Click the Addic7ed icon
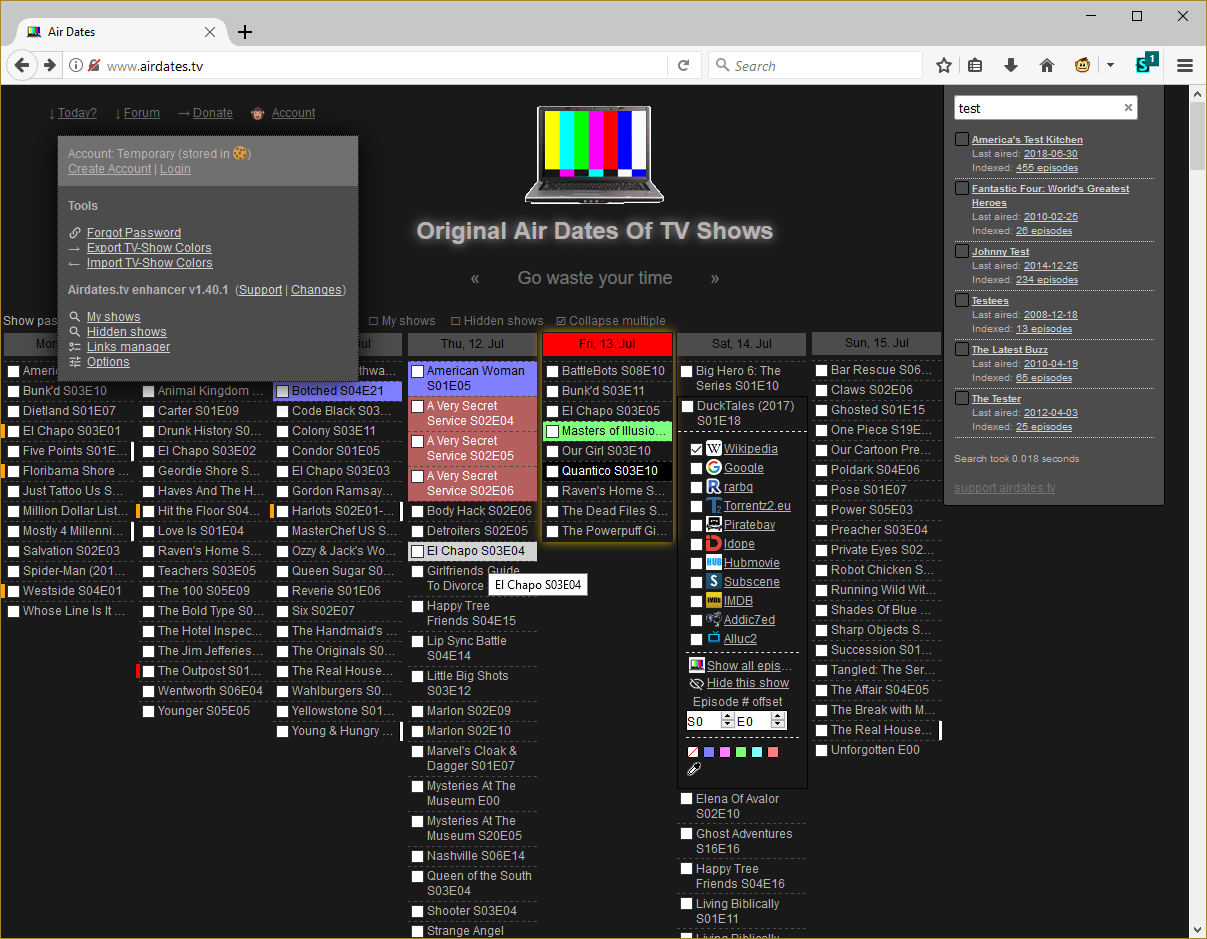 click(714, 620)
